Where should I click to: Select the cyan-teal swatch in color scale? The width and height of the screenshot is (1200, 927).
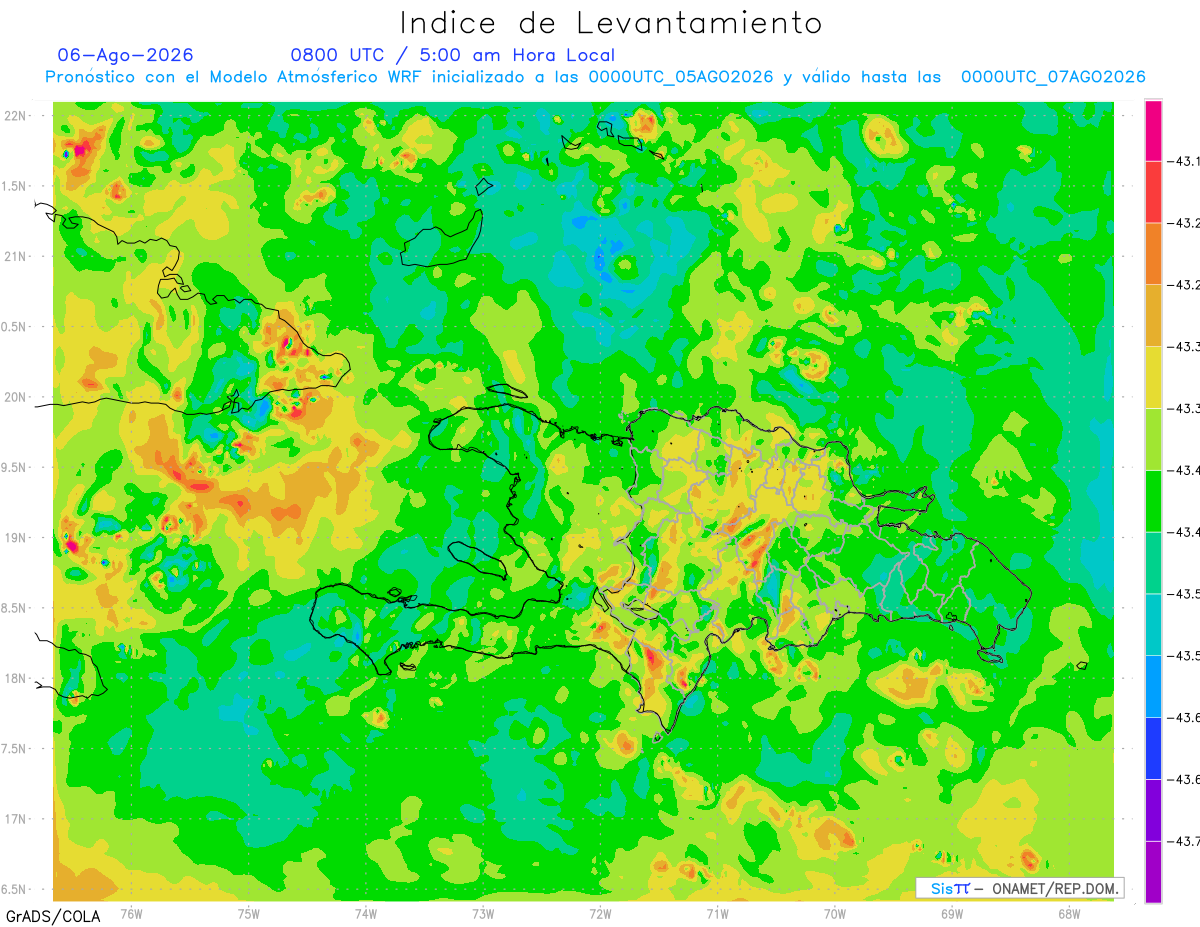click(1153, 624)
